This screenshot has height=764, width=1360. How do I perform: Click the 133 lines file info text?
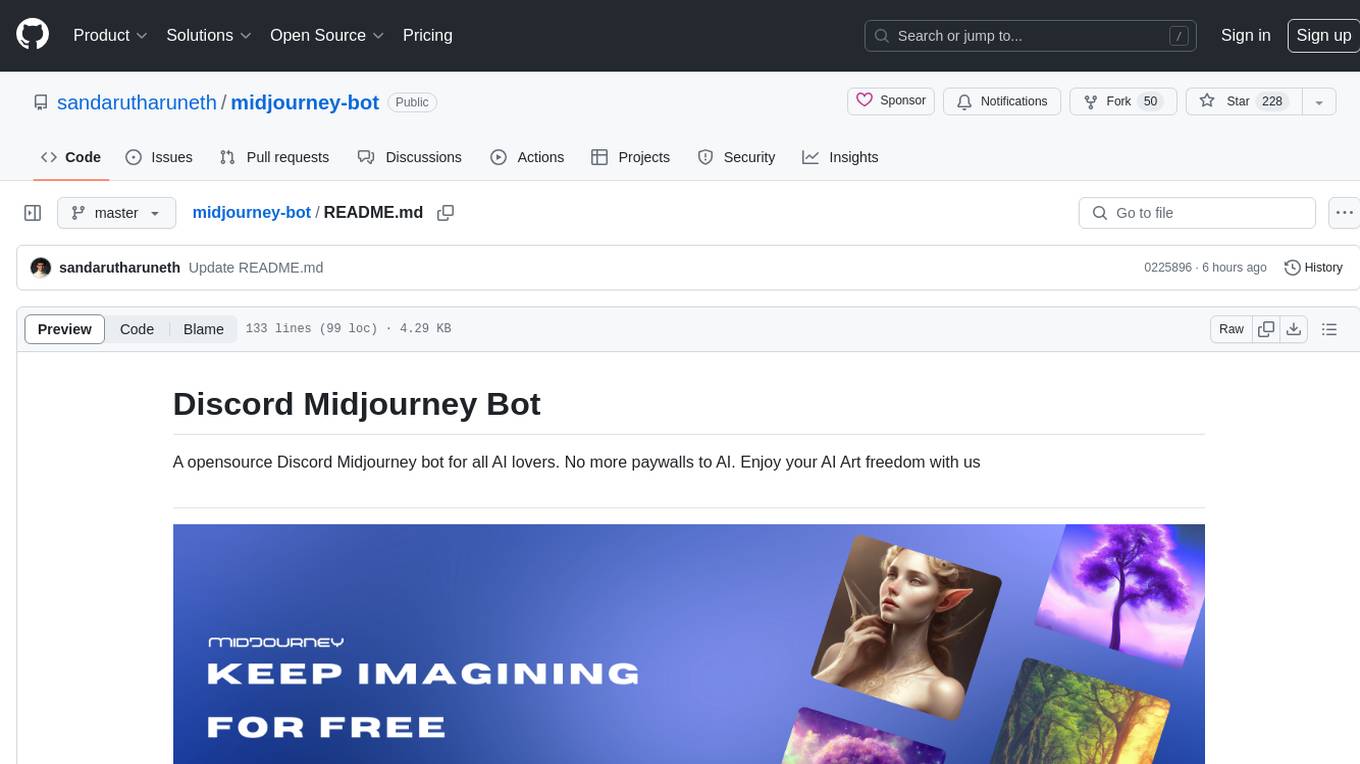(x=348, y=329)
